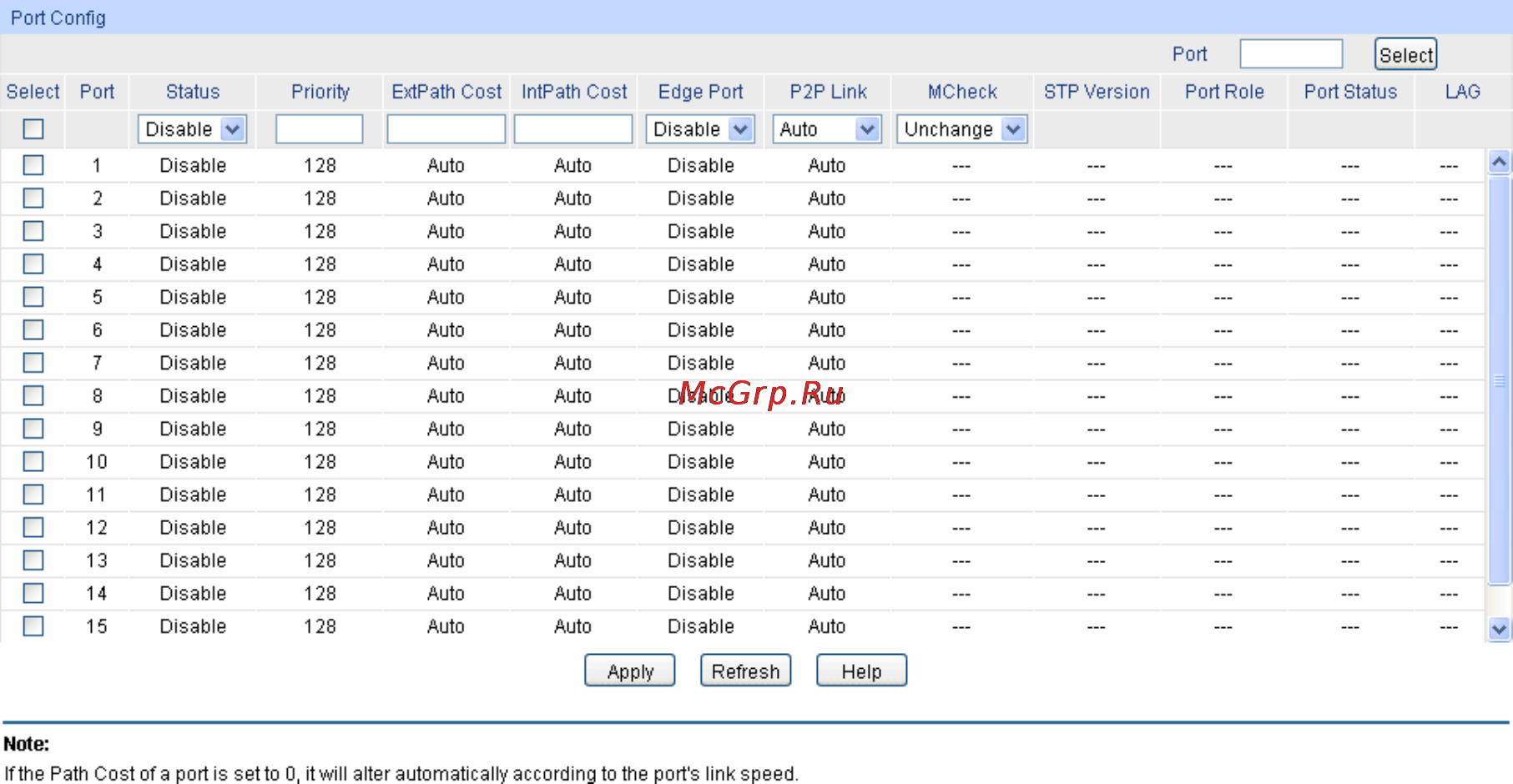The height and width of the screenshot is (784, 1513).
Task: Click the Port Config title
Action: coord(58,18)
